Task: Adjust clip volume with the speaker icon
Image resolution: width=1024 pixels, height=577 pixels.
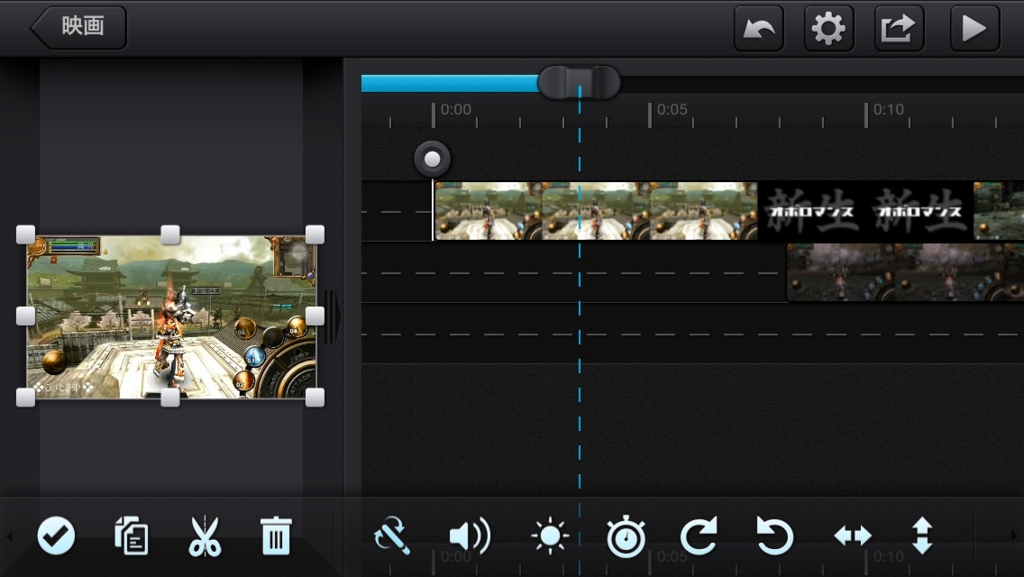Action: point(470,536)
